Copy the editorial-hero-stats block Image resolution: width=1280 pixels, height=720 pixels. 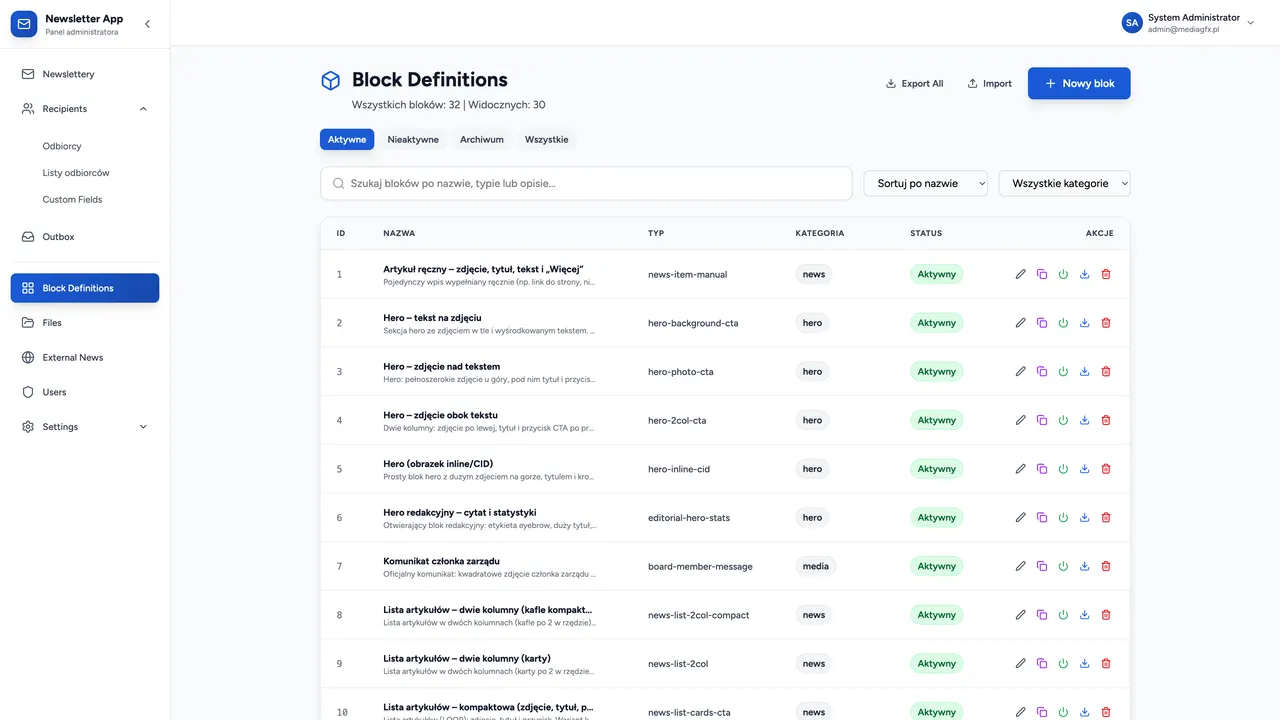coord(1042,518)
